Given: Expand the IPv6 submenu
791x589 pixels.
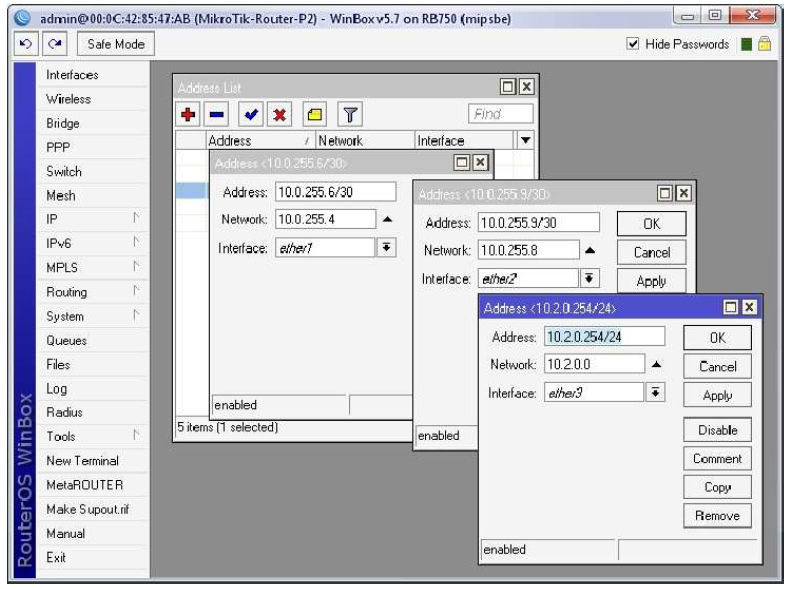Looking at the screenshot, I should click(92, 244).
